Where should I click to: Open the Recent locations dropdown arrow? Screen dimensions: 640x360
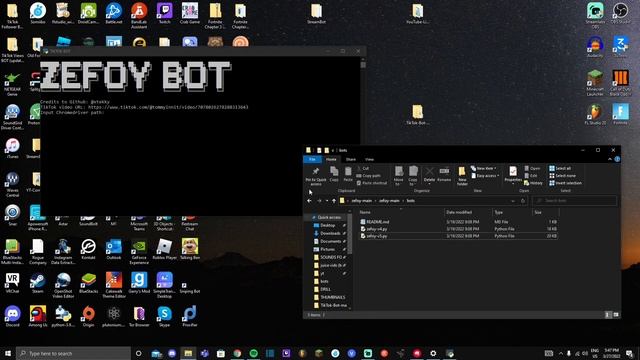pos(327,201)
